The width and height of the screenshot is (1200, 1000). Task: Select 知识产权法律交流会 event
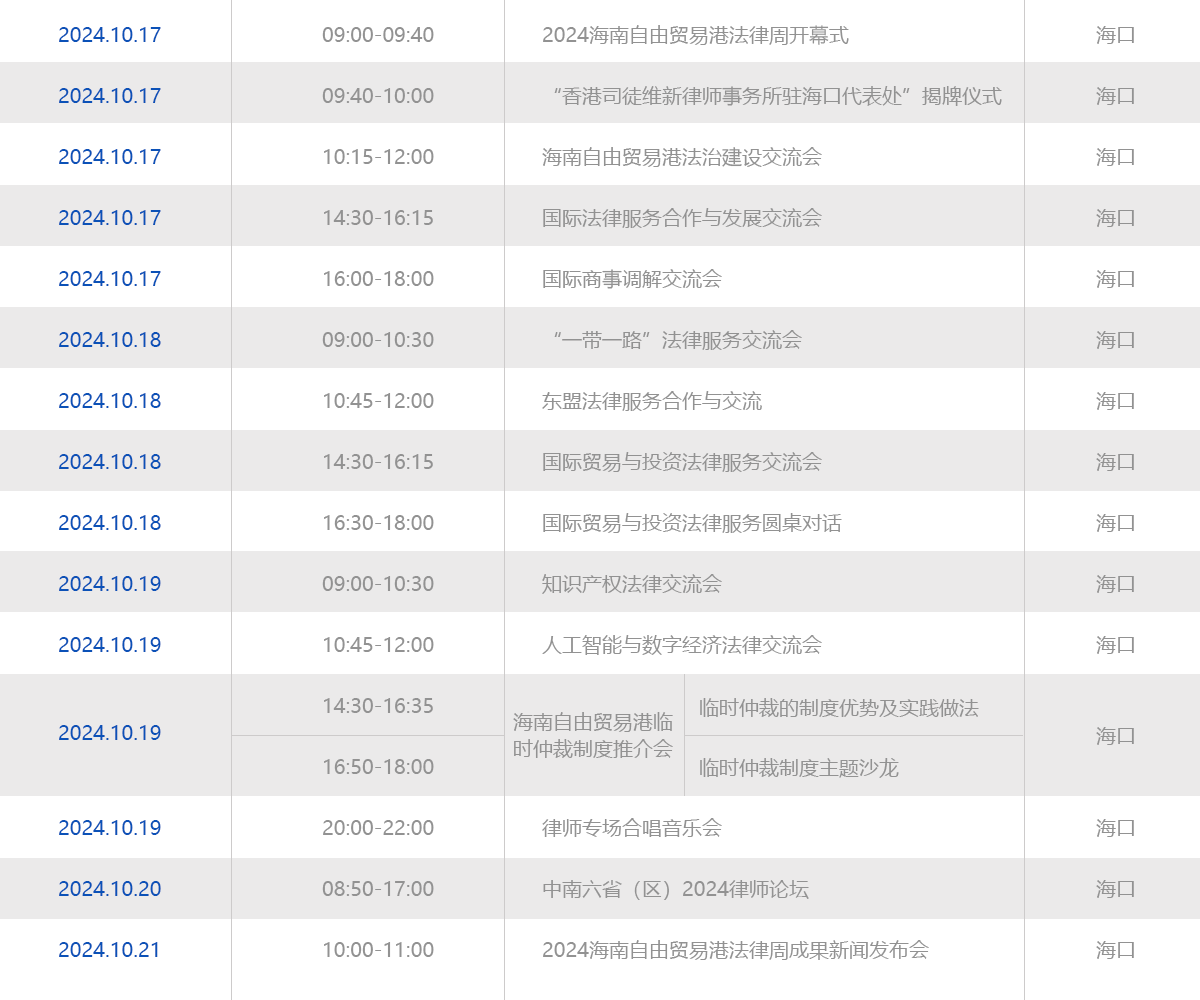point(631,584)
